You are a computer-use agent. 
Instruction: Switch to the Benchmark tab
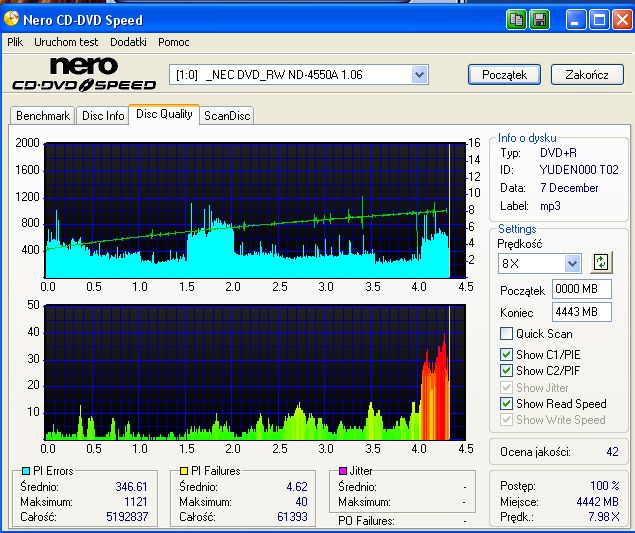click(43, 116)
